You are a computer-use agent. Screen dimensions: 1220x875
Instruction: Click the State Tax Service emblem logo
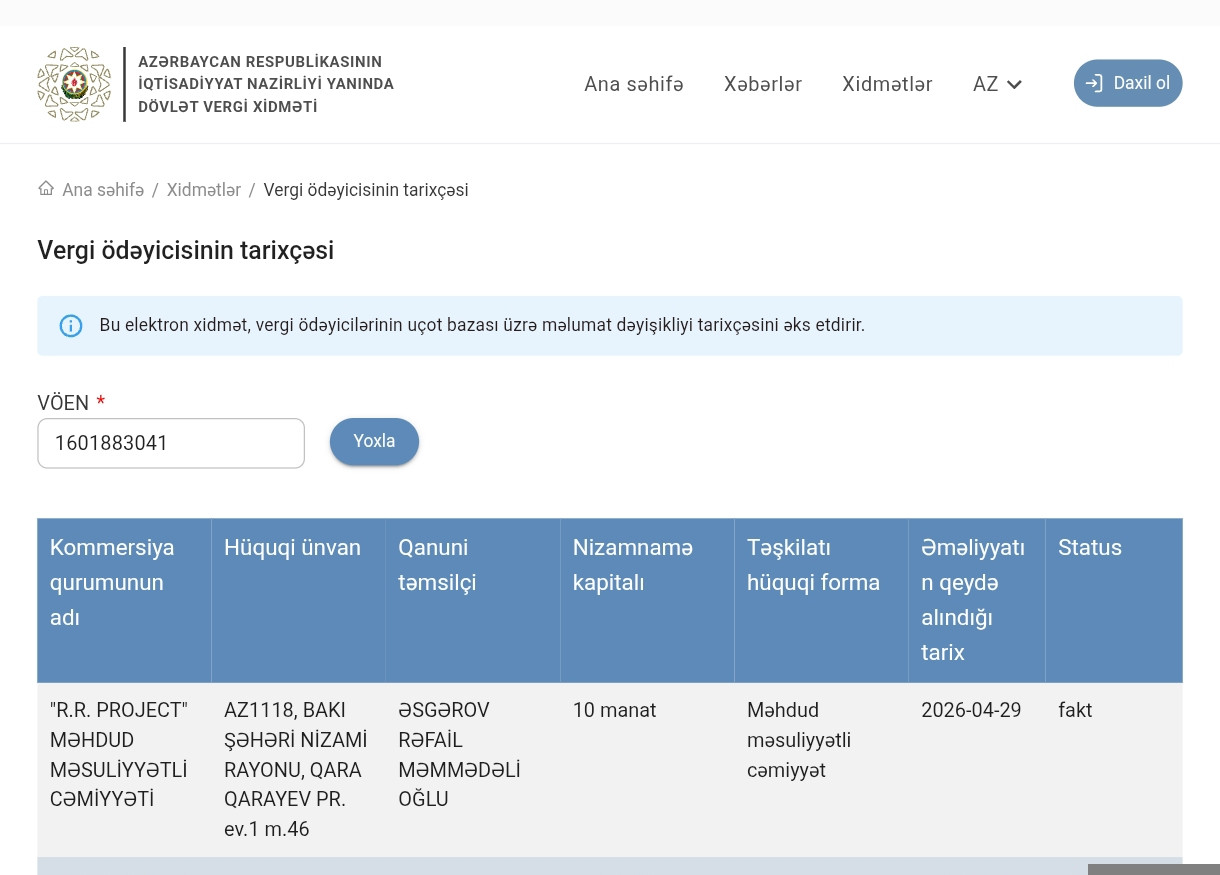(x=74, y=84)
